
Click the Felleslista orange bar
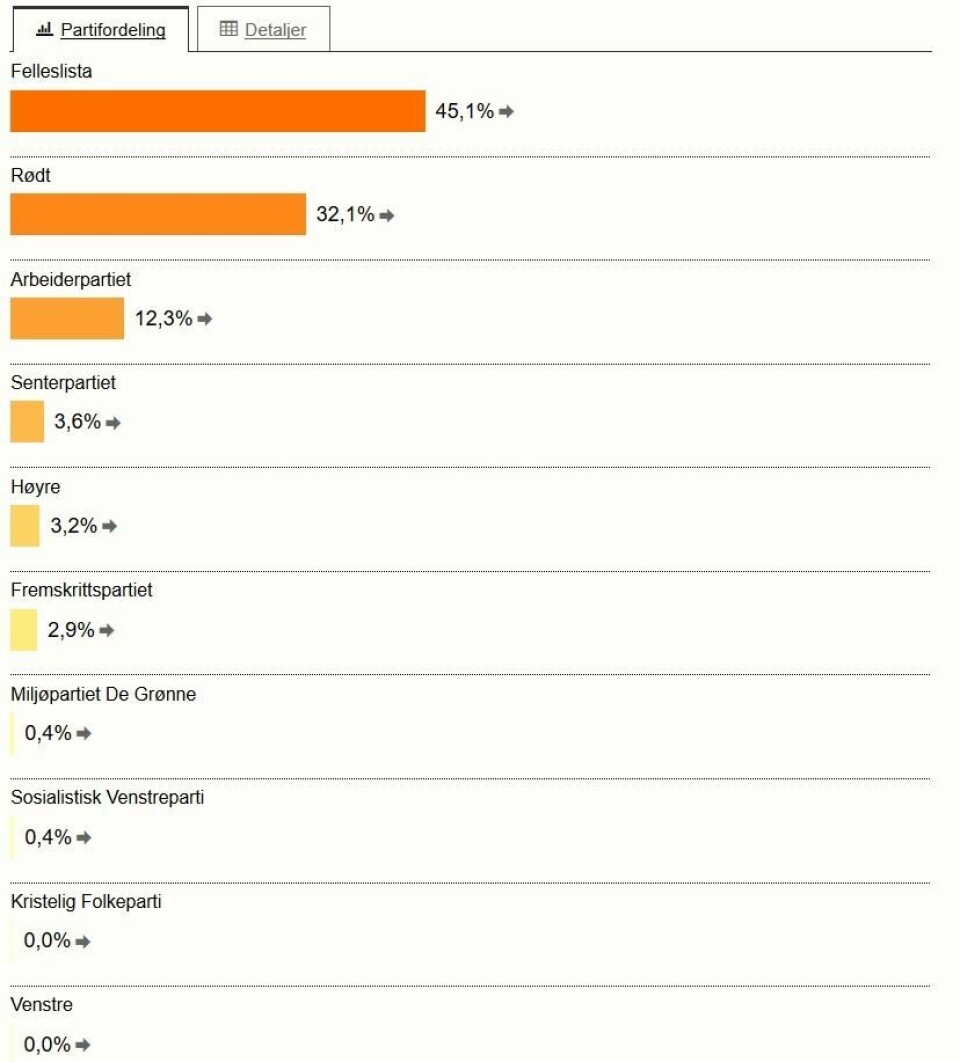pyautogui.click(x=218, y=111)
